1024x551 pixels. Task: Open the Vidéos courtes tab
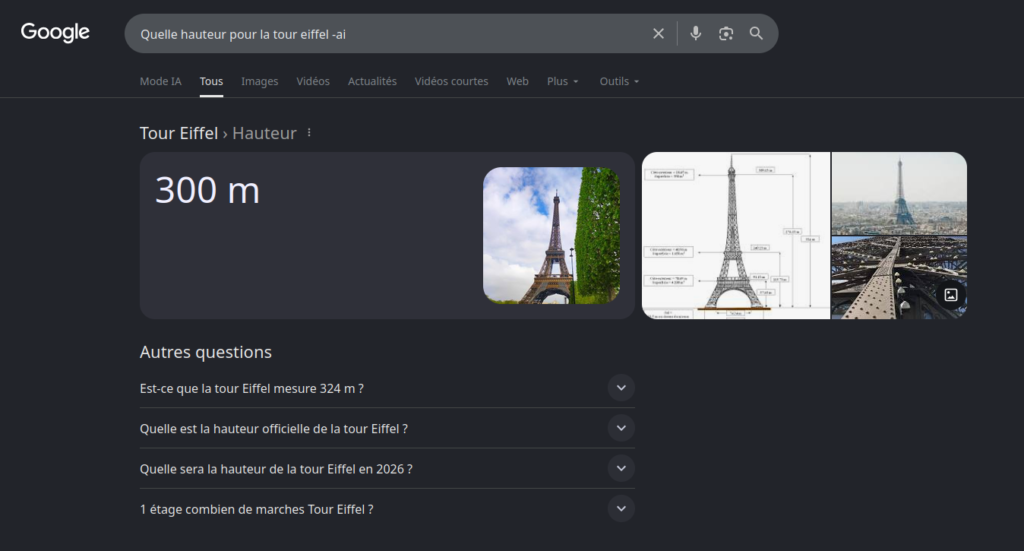click(451, 82)
